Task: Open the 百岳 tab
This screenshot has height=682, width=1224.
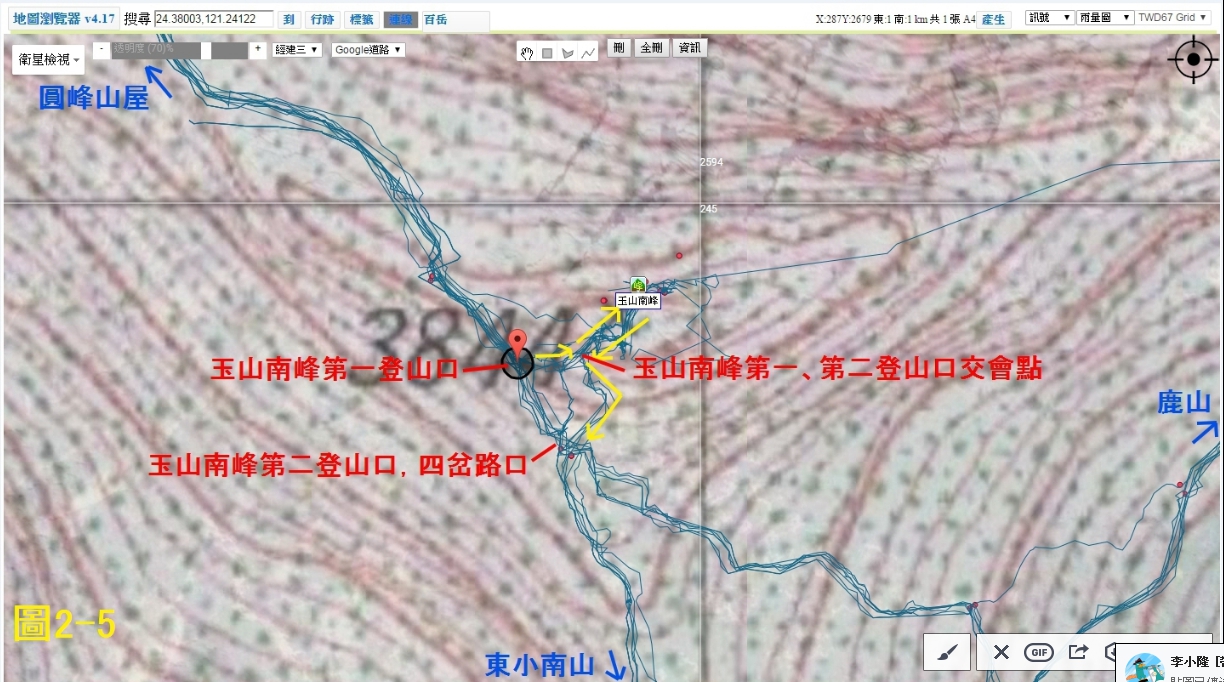Action: click(x=435, y=19)
